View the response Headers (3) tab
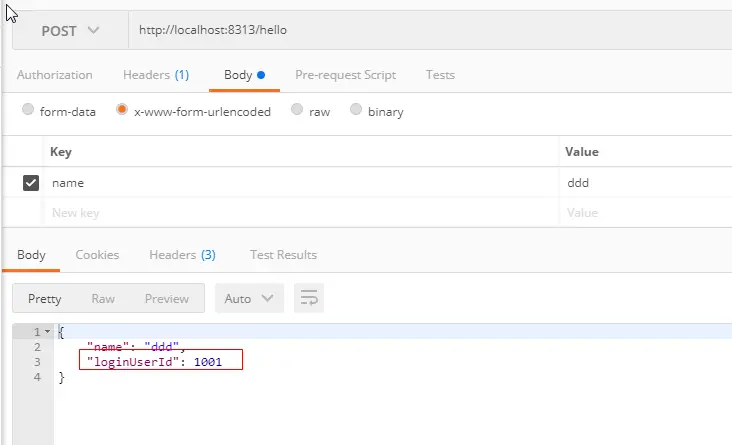Viewport: 732px width, 445px height. pos(182,254)
